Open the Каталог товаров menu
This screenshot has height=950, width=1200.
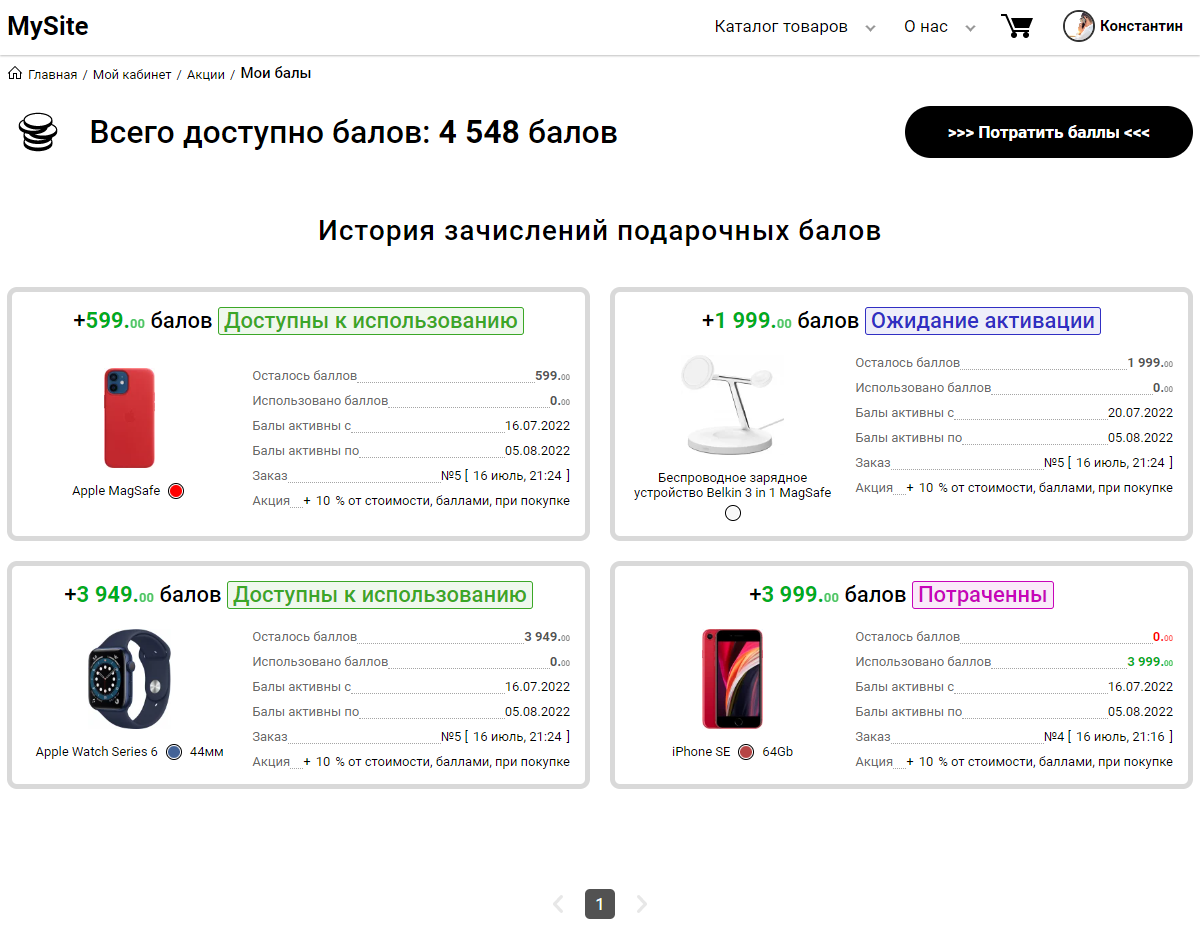tap(781, 27)
